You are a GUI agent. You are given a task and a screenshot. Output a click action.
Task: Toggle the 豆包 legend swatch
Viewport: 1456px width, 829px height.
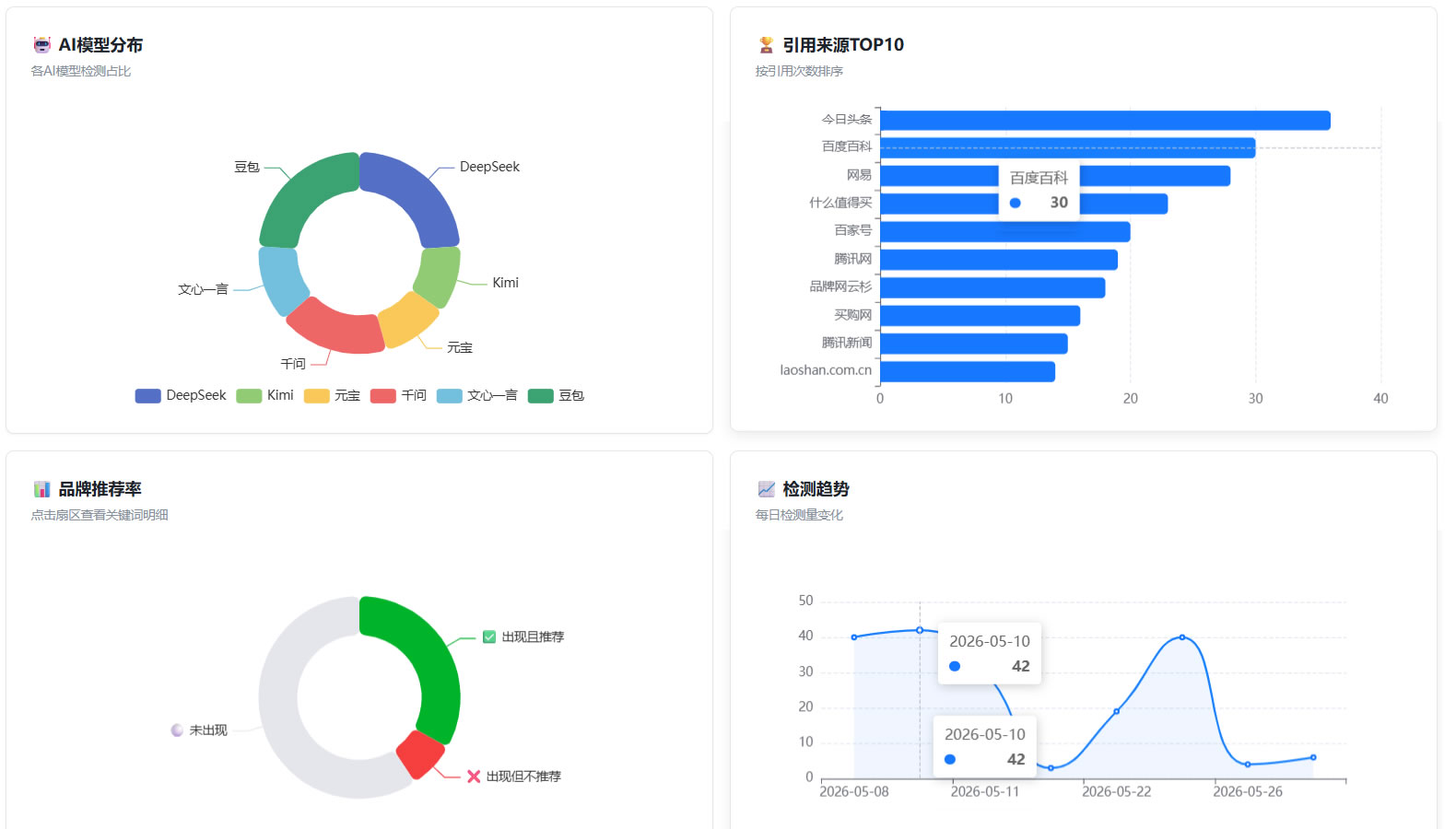[x=540, y=396]
